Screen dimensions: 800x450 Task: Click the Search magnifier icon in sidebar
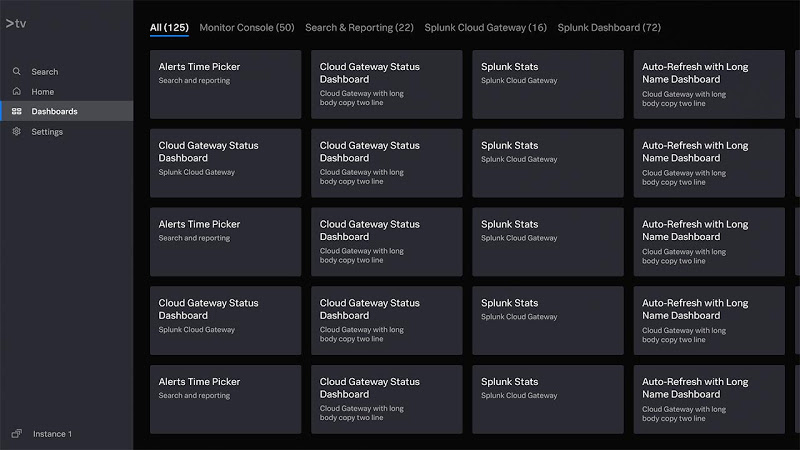pos(16,71)
